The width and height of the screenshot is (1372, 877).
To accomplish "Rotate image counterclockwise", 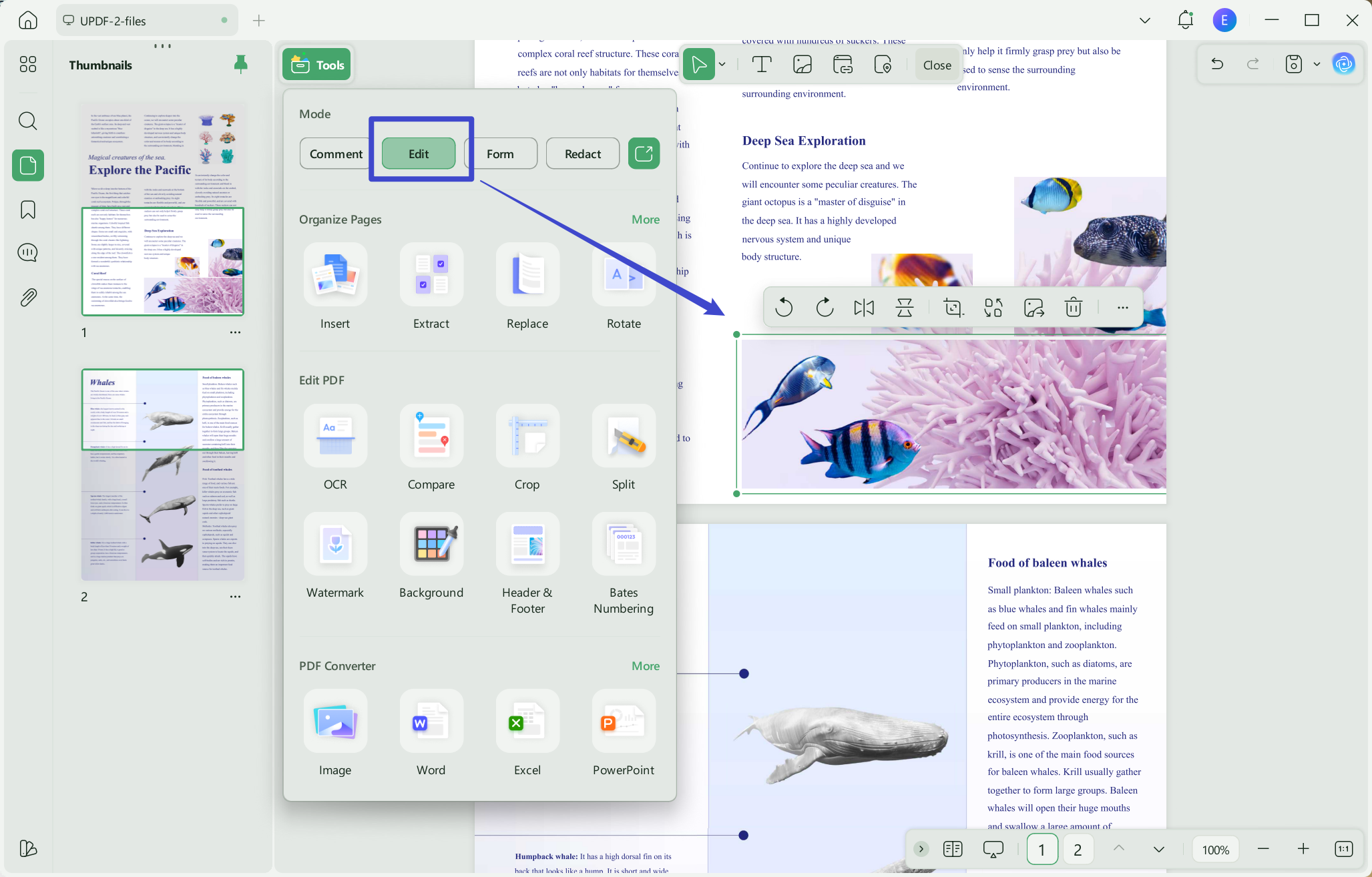I will coord(784,308).
